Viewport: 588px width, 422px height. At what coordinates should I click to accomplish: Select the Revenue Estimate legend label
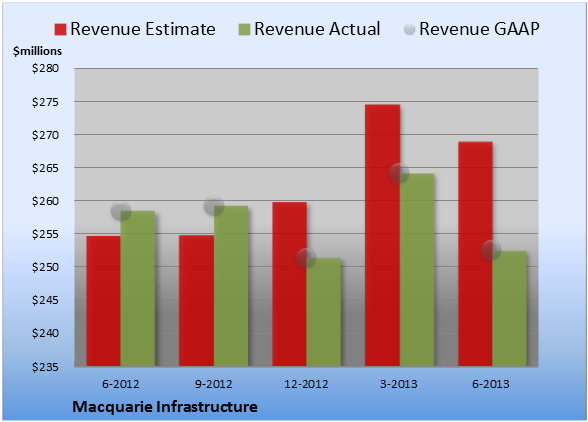[x=143, y=29]
